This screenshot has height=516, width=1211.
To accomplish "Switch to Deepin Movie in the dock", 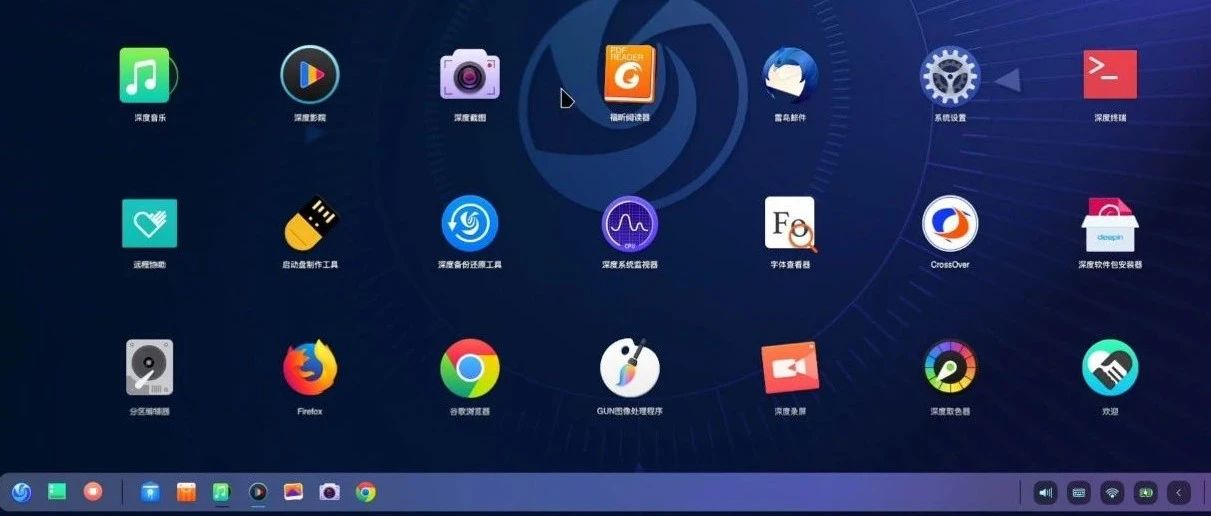I will (x=258, y=491).
